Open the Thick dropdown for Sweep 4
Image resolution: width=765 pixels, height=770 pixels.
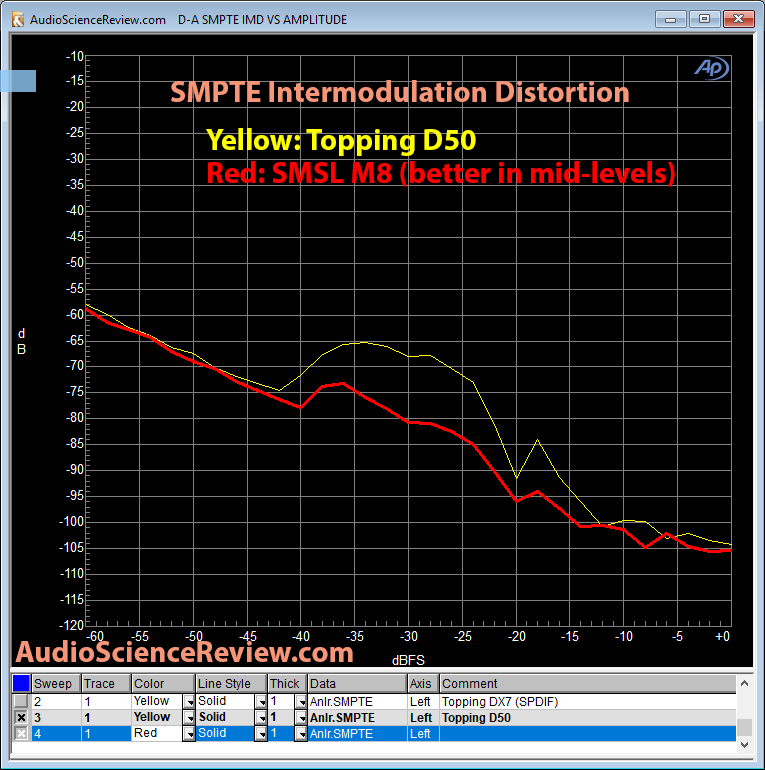(301, 734)
